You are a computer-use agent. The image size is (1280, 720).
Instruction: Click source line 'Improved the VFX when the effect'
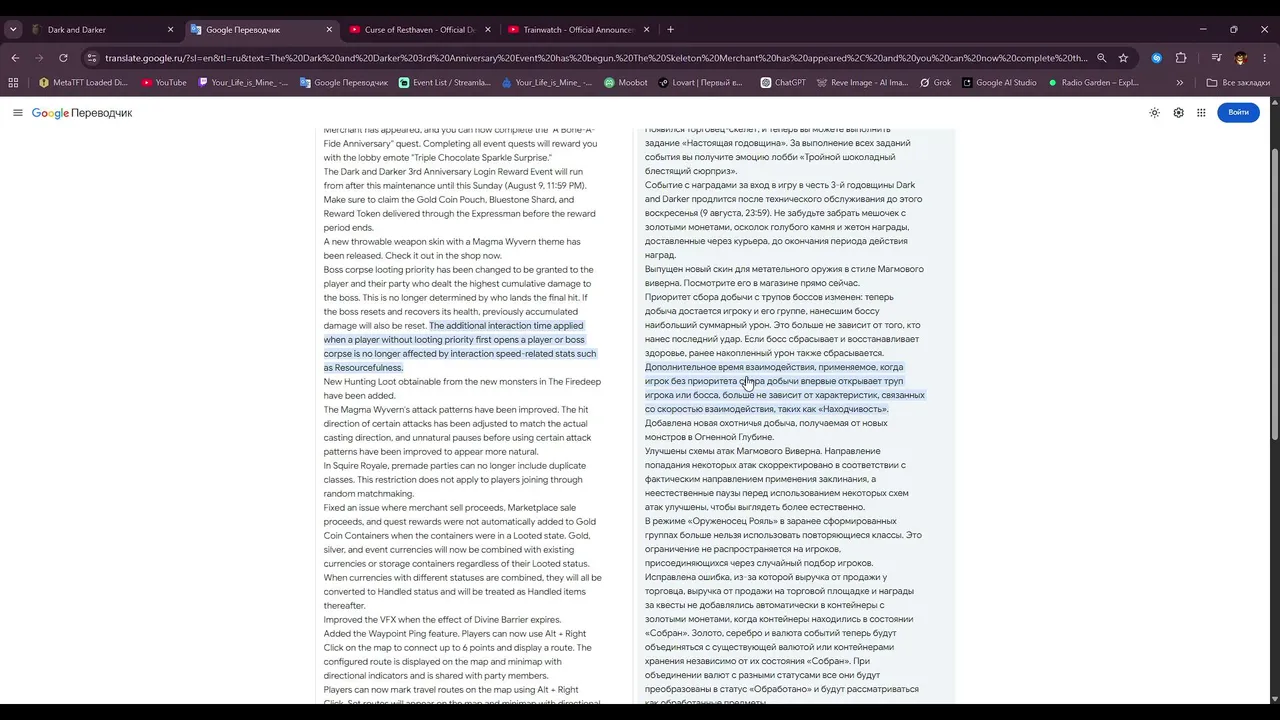click(x=442, y=620)
